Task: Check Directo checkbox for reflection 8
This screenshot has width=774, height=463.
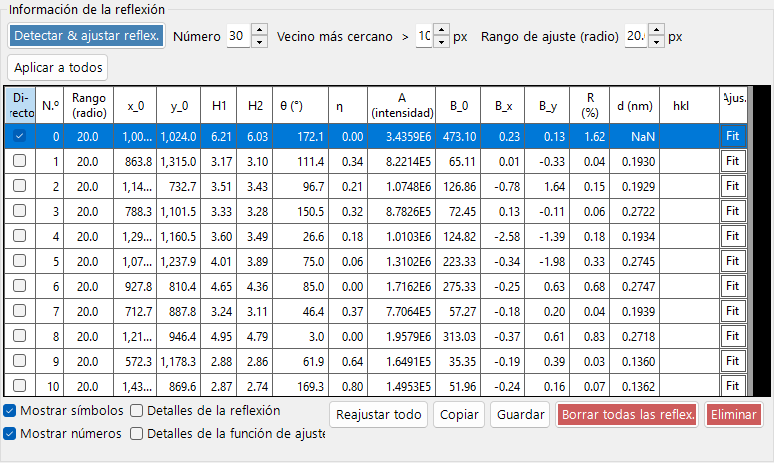Action: click(x=19, y=336)
